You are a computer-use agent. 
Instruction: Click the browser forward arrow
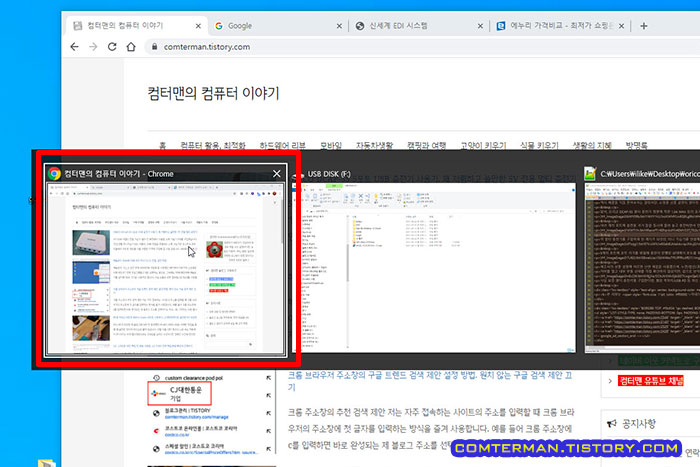(93, 47)
